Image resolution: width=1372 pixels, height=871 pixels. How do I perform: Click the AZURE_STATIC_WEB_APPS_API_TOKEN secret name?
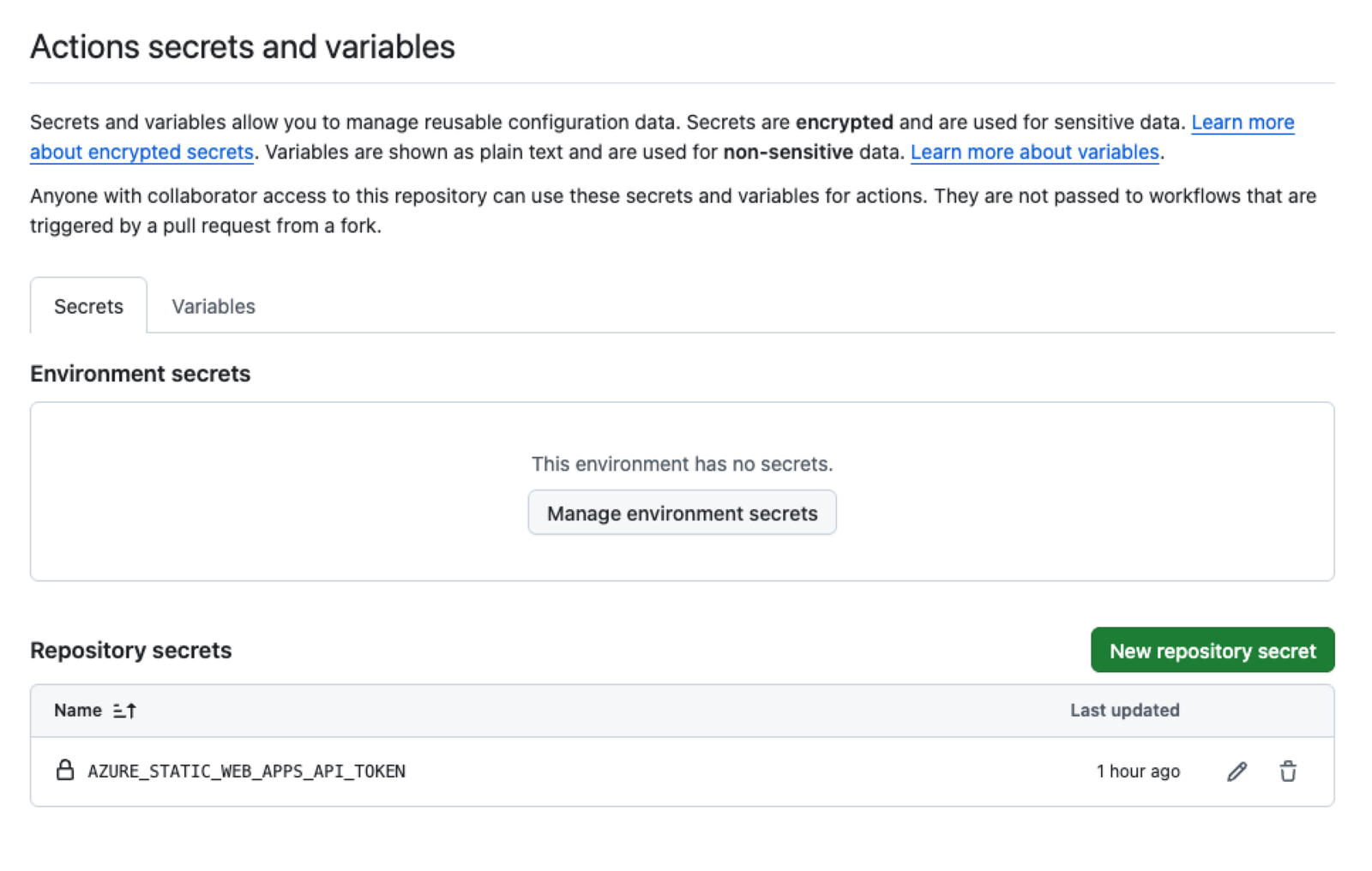click(247, 771)
